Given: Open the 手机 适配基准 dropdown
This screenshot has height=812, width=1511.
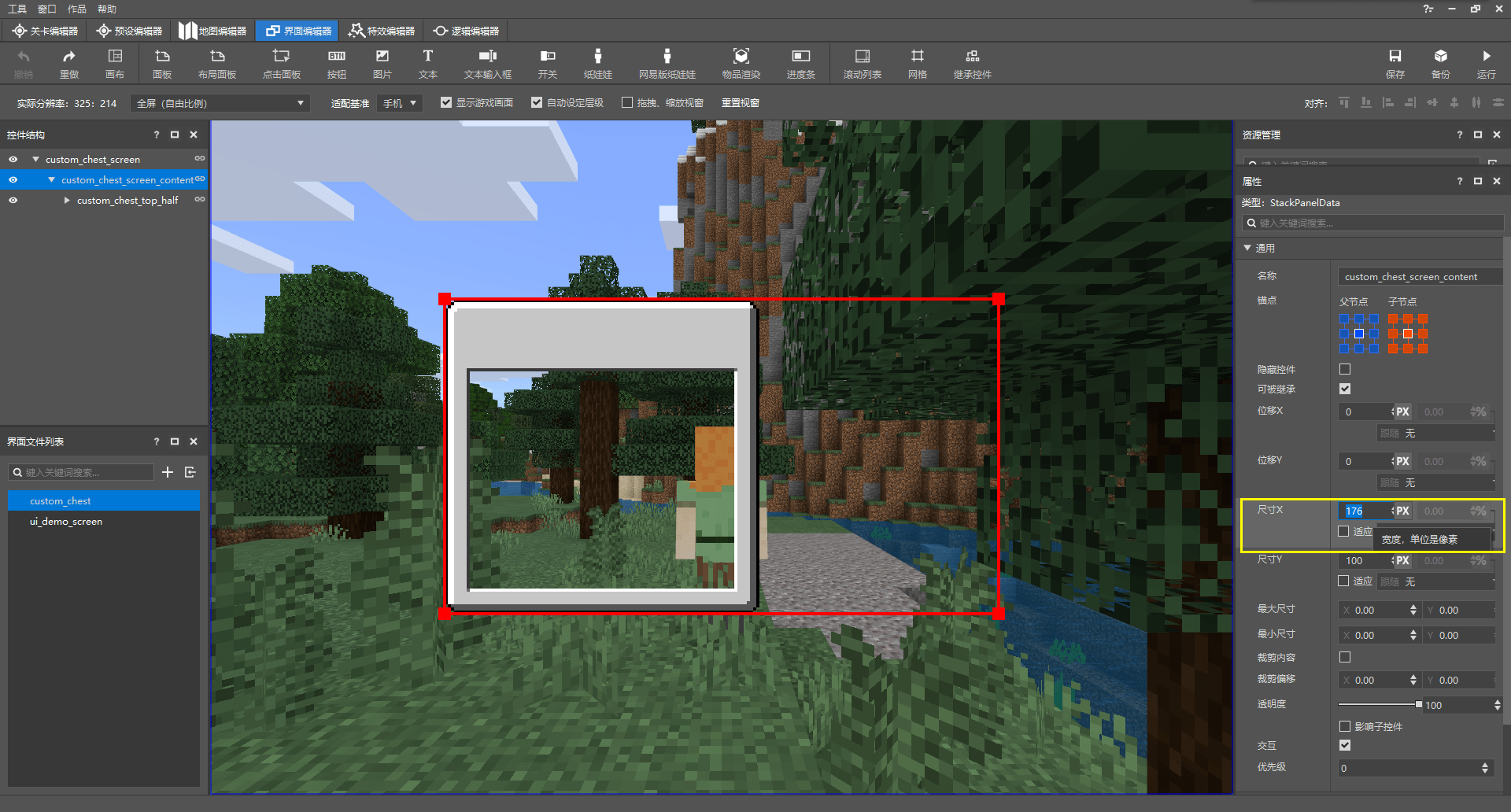Looking at the screenshot, I should [x=399, y=103].
